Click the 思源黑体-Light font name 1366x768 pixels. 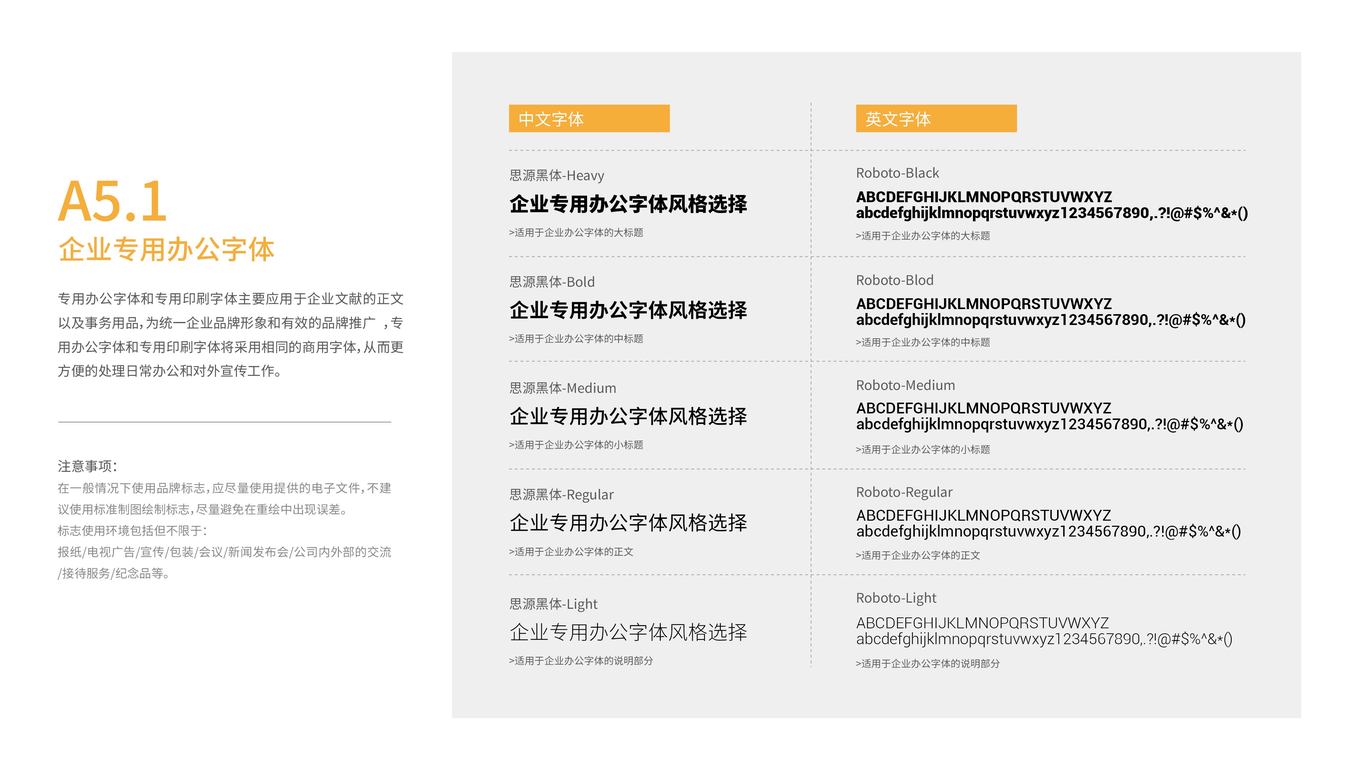[553, 604]
